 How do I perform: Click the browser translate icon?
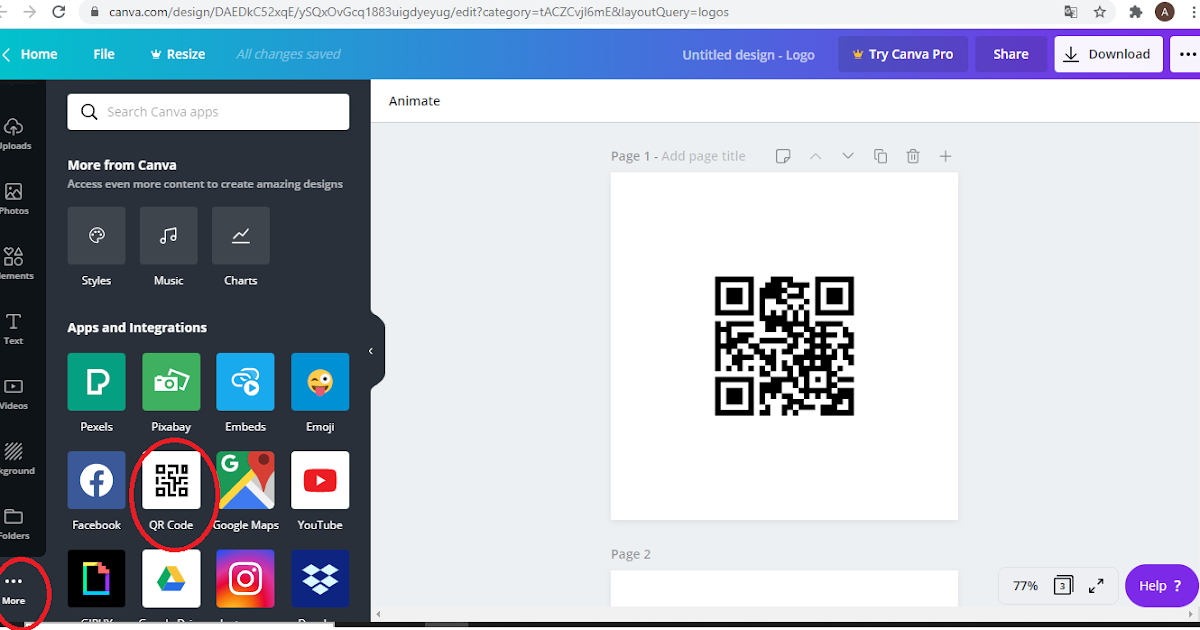1070,12
